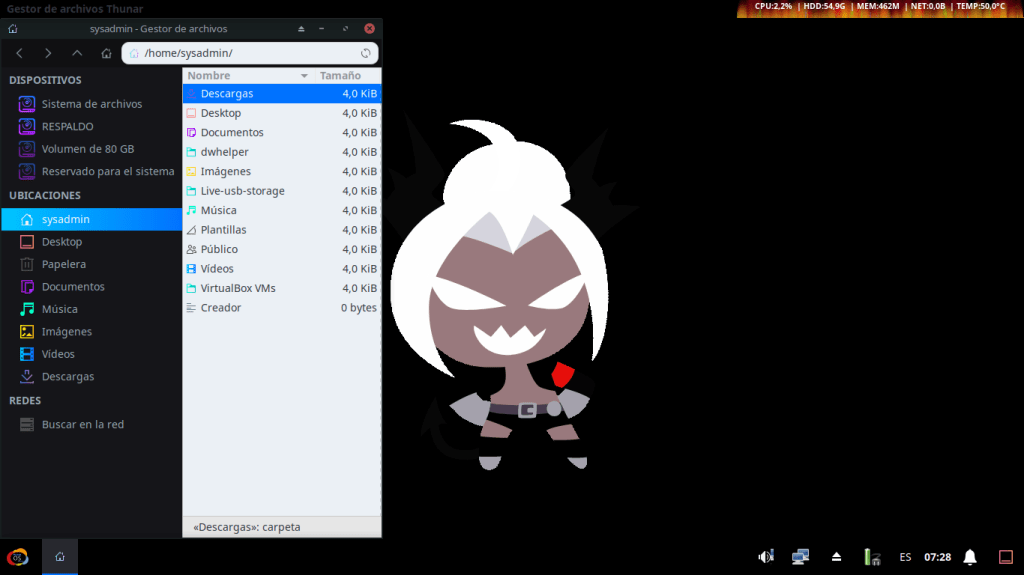Image resolution: width=1024 pixels, height=575 pixels.
Task: Sort files by the Tamaño column
Action: pyautogui.click(x=340, y=76)
